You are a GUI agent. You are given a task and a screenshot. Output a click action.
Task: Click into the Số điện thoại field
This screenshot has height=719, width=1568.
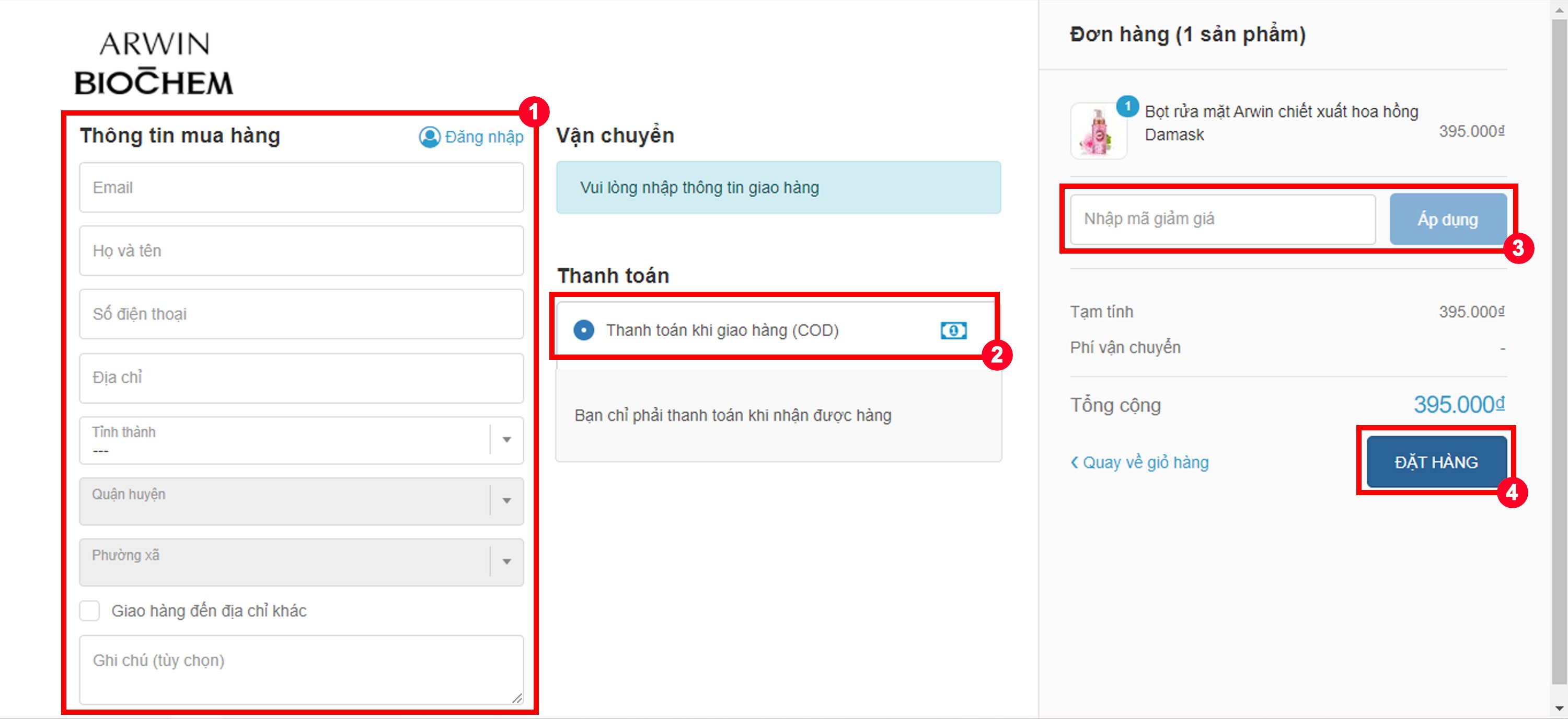[x=301, y=314]
